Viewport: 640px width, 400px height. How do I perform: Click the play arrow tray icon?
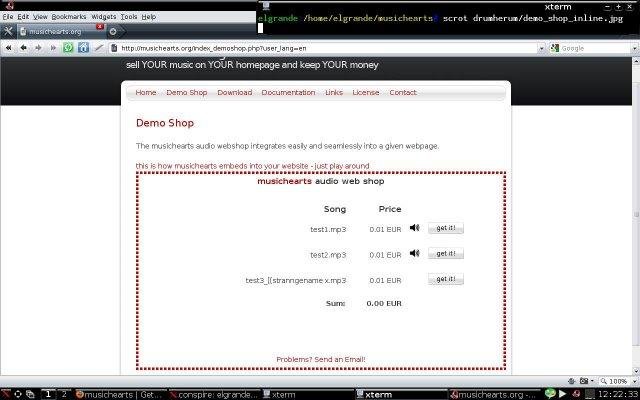coord(563,394)
